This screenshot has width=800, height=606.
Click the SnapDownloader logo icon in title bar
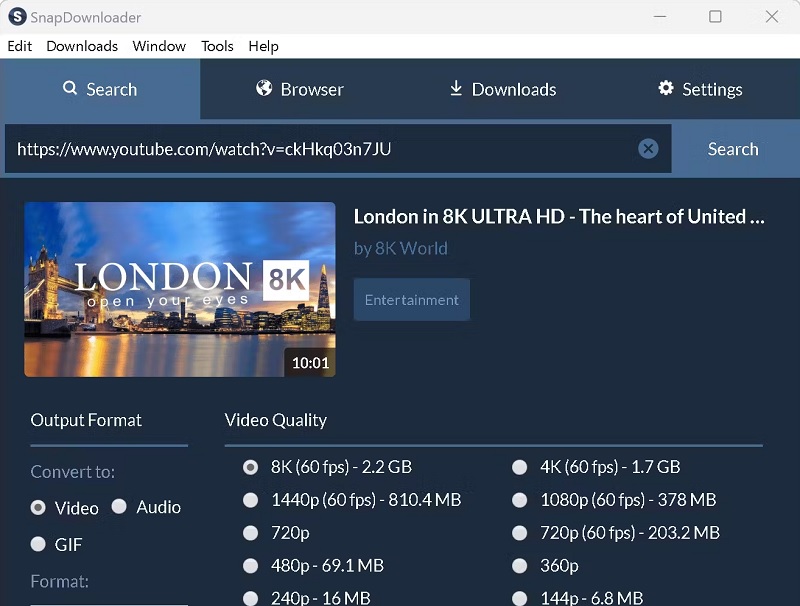[x=17, y=17]
